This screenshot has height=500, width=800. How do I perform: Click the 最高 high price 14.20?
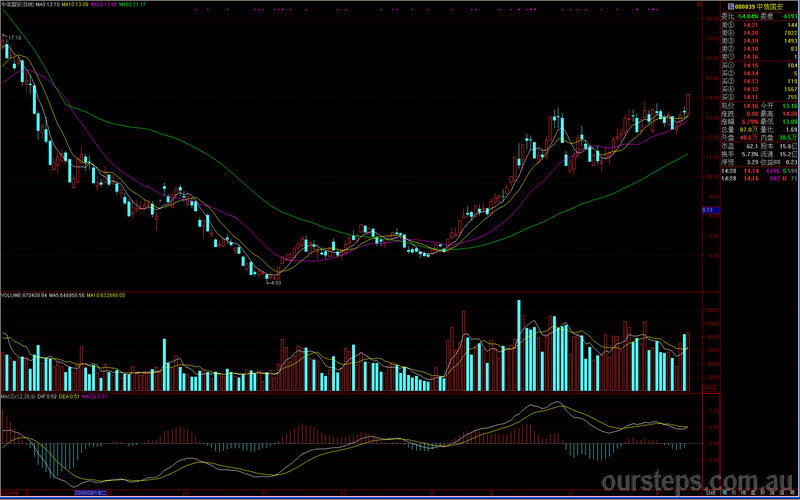click(x=790, y=114)
